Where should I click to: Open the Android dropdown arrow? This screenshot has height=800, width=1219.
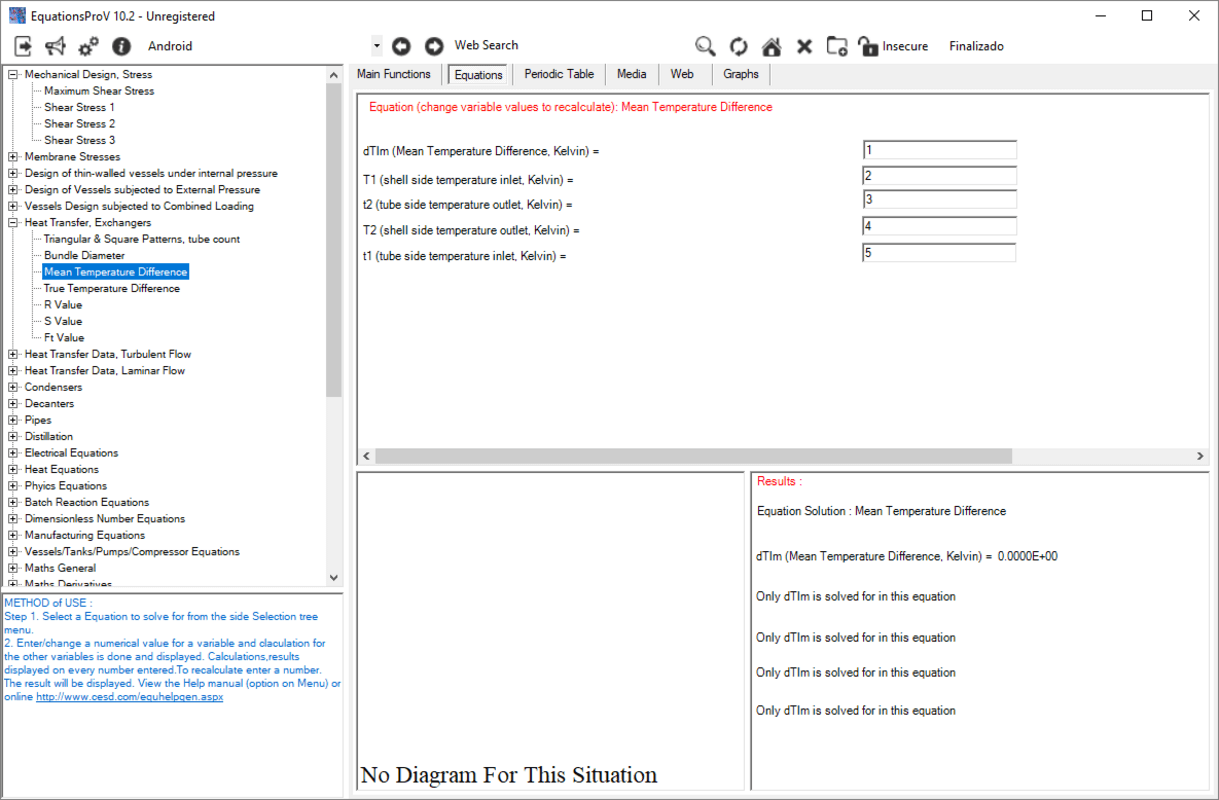click(x=377, y=46)
